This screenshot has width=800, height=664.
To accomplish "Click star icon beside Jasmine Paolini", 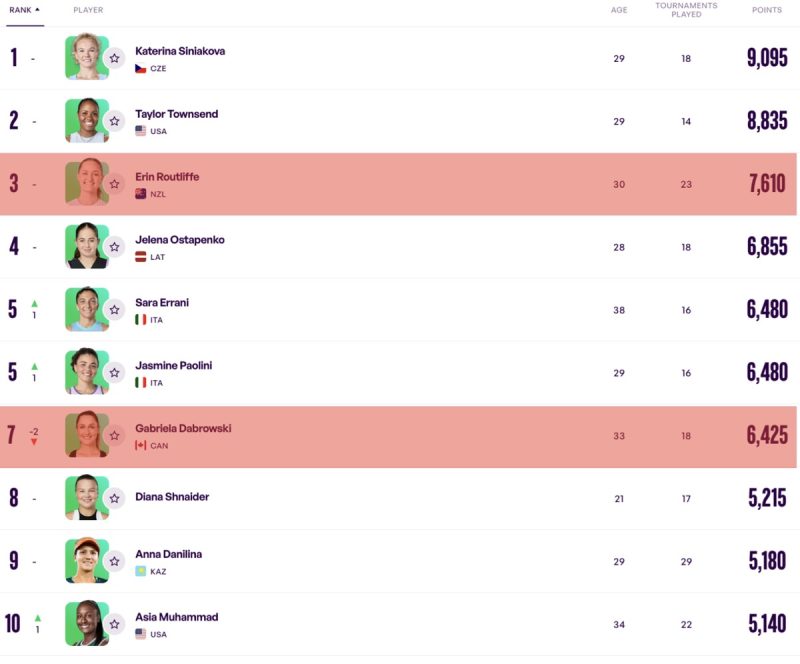I will [114, 373].
